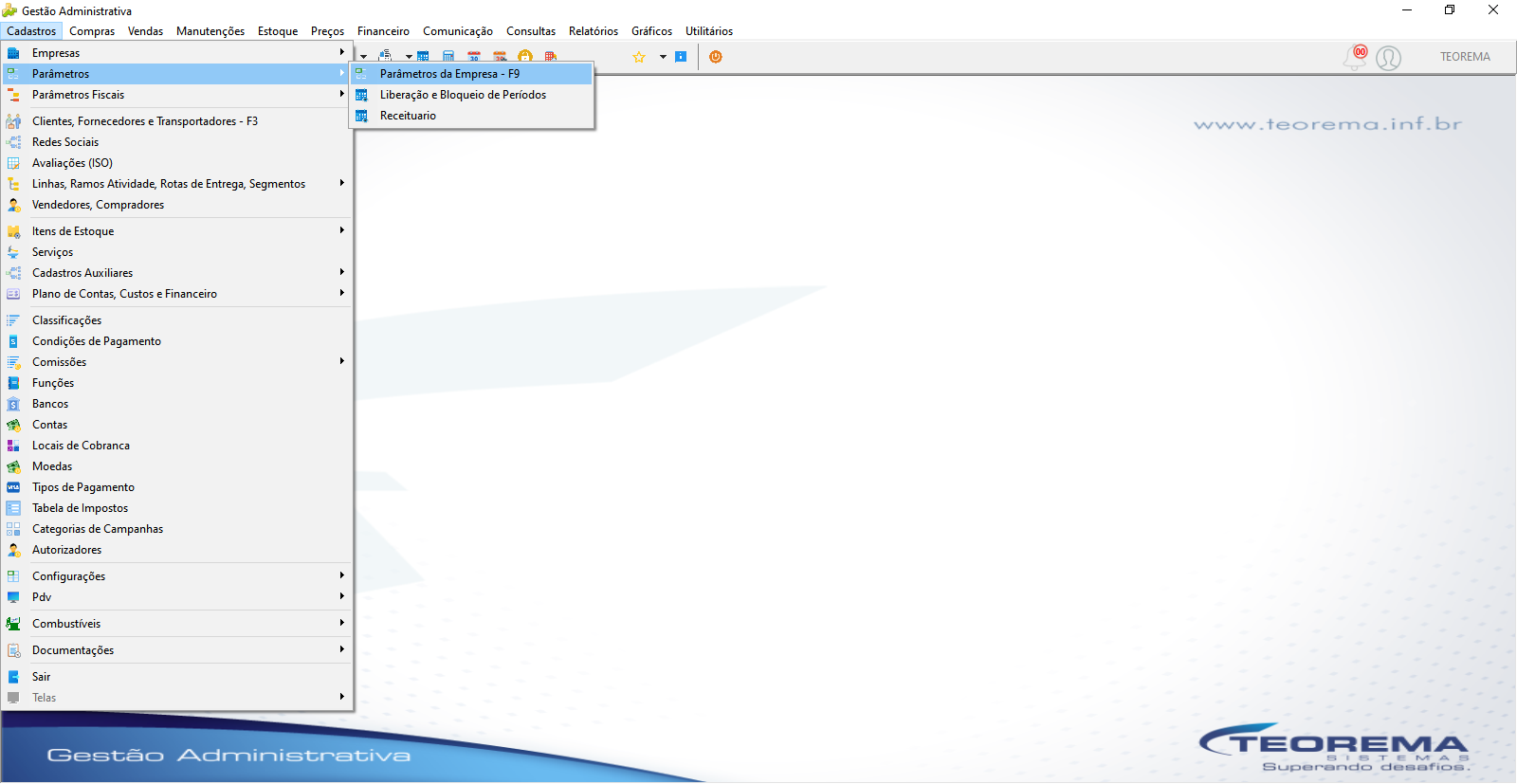Select Liberação e Bloqueio de Períodos
The height and width of the screenshot is (784, 1517).
pos(472,95)
